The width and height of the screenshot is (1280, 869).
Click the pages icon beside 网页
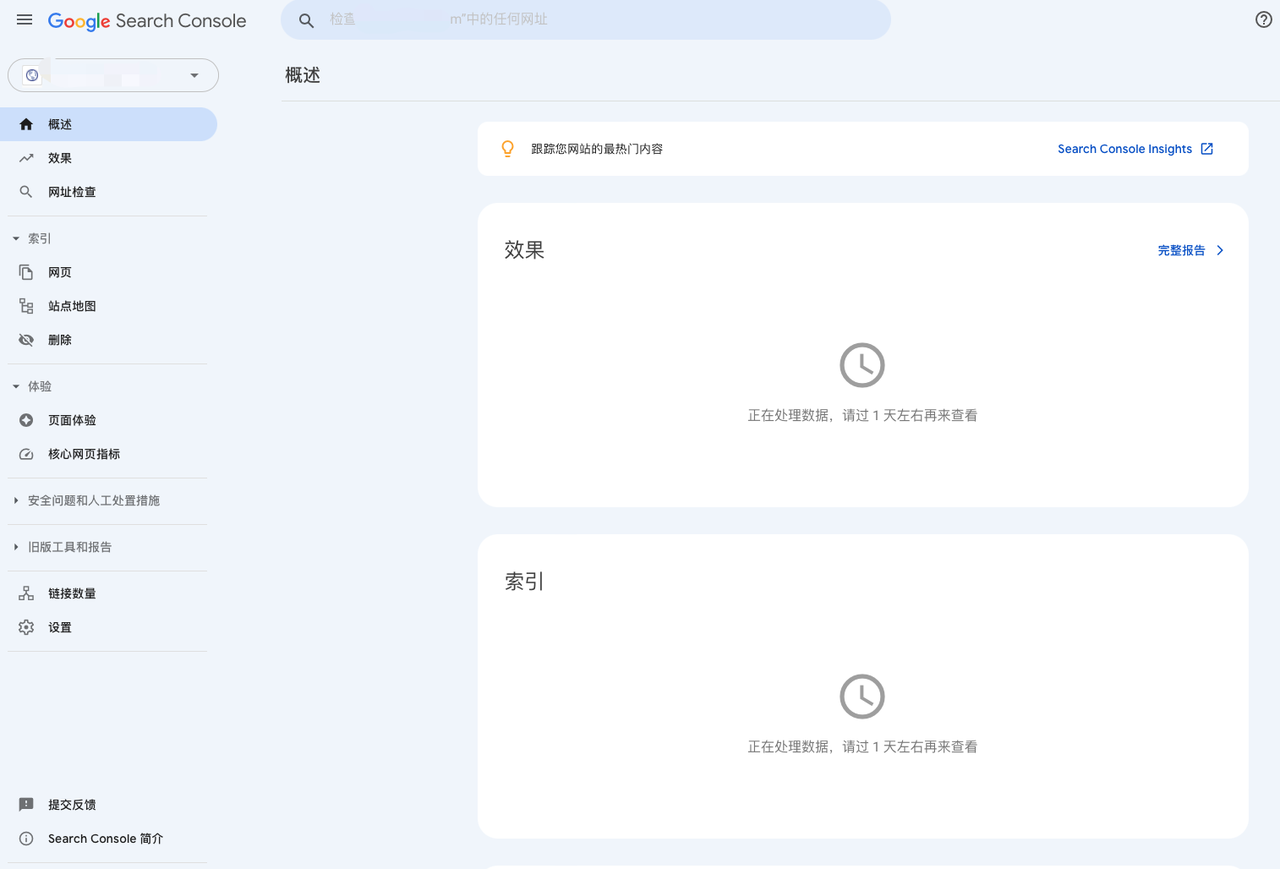[x=26, y=272]
